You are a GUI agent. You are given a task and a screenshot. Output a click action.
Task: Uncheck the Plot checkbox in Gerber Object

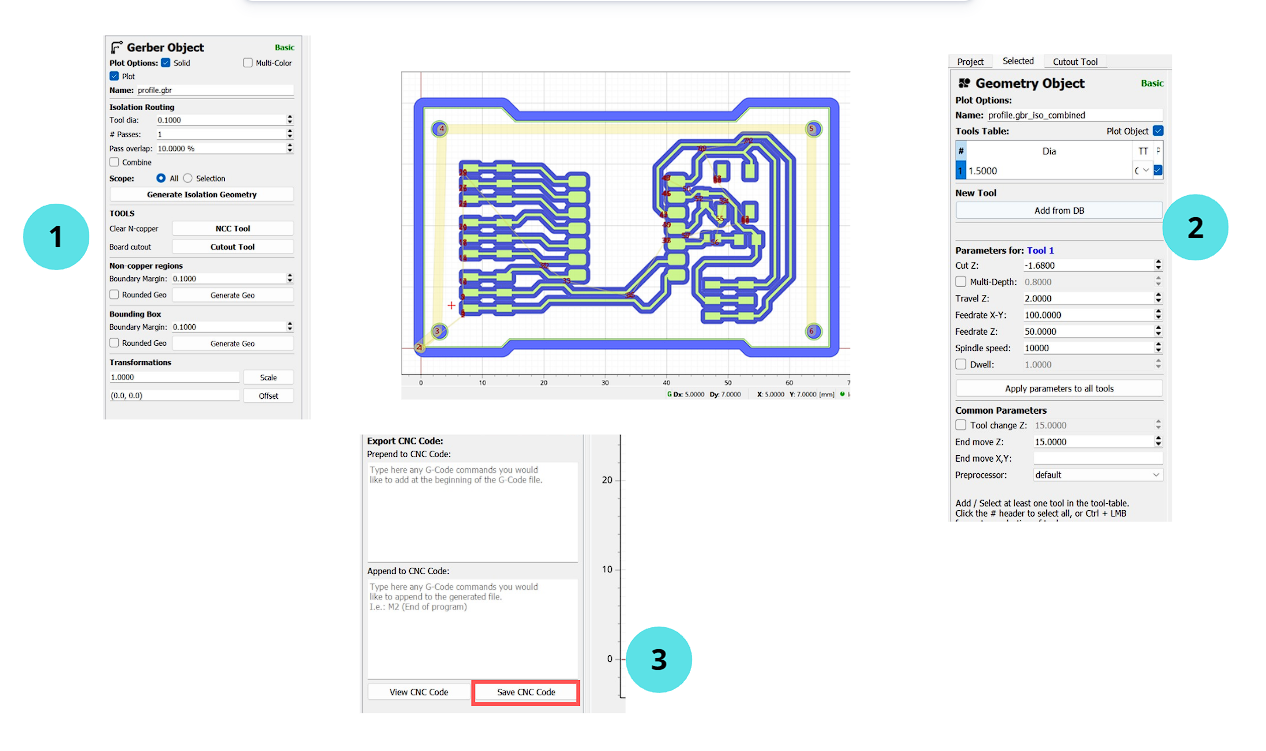pos(114,76)
